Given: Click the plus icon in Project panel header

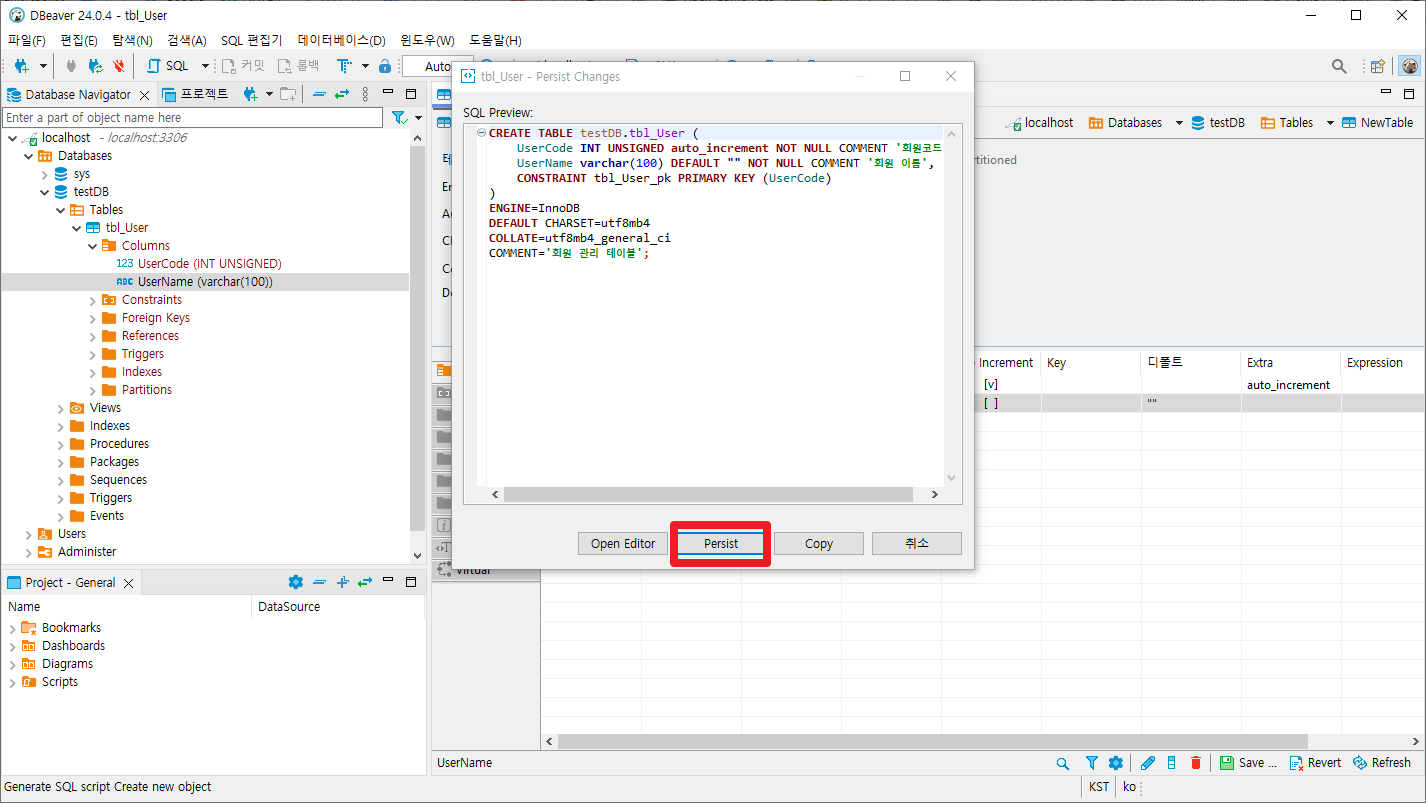Looking at the screenshot, I should [342, 582].
